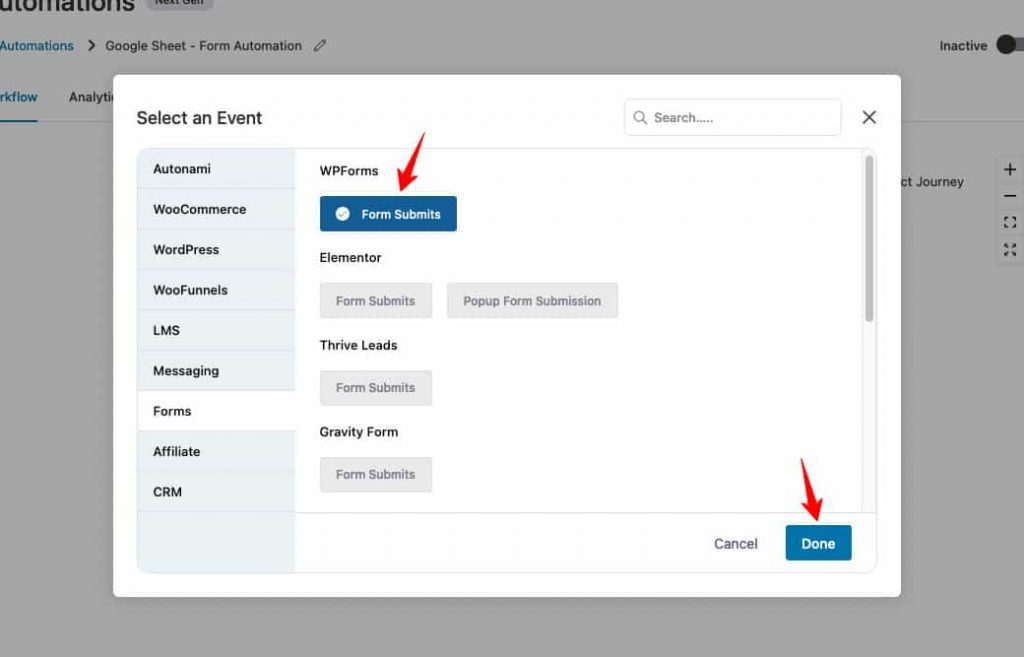Image resolution: width=1024 pixels, height=657 pixels.
Task: Click the magnifier icon in the search box
Action: [640, 118]
